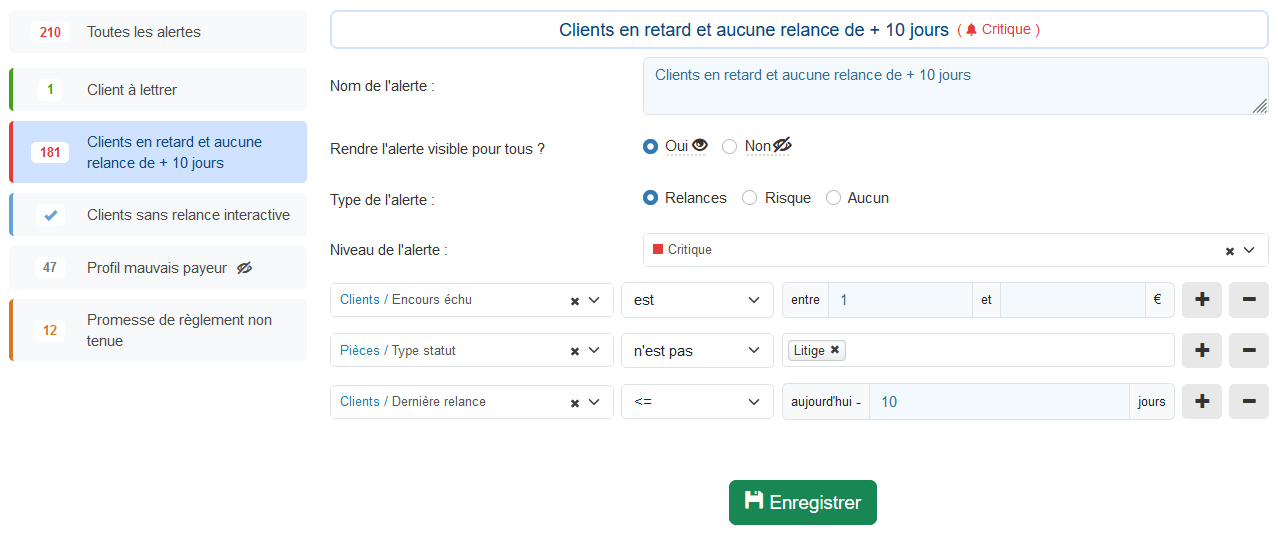Click the red Critique color square
This screenshot has height=533, width=1278.
click(x=658, y=249)
